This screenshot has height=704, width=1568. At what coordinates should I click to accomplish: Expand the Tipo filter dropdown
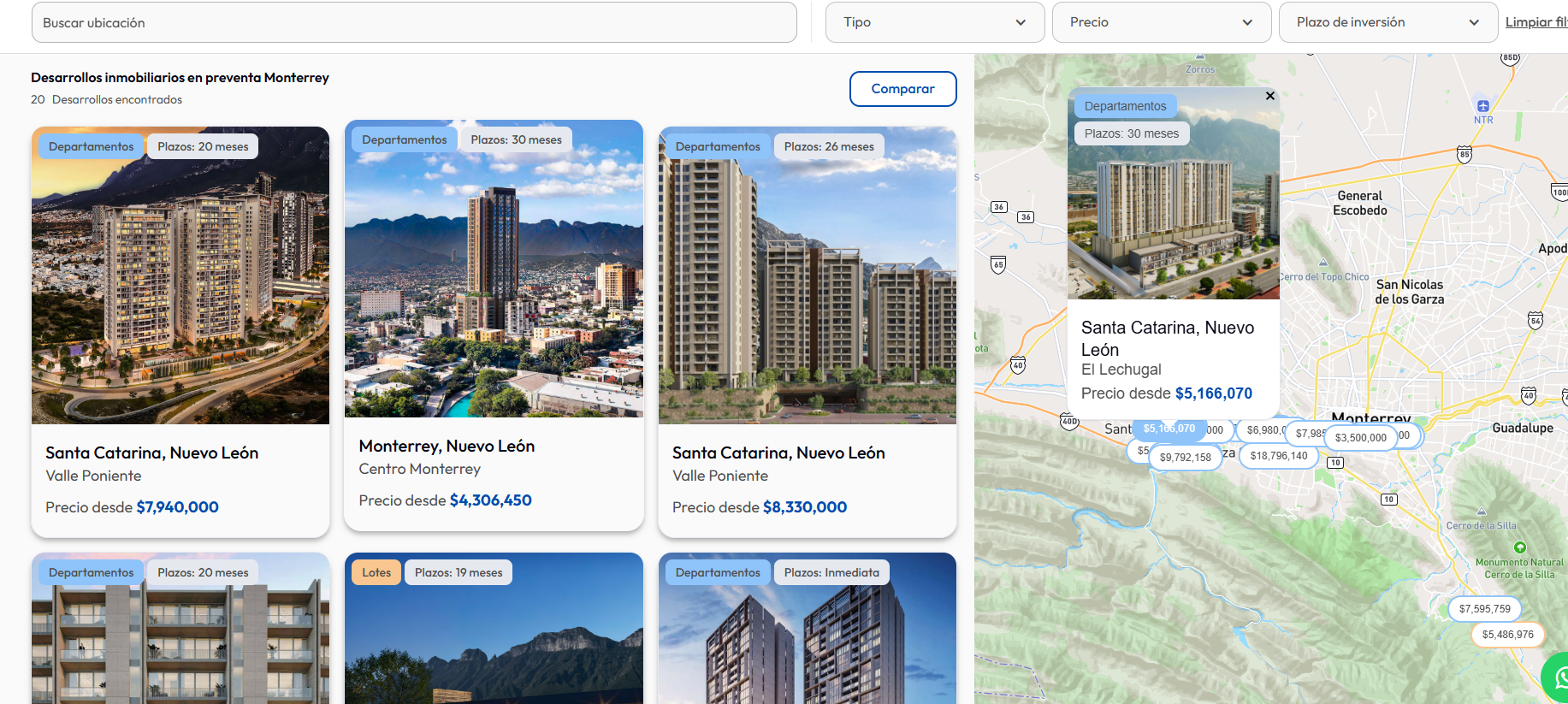[934, 22]
